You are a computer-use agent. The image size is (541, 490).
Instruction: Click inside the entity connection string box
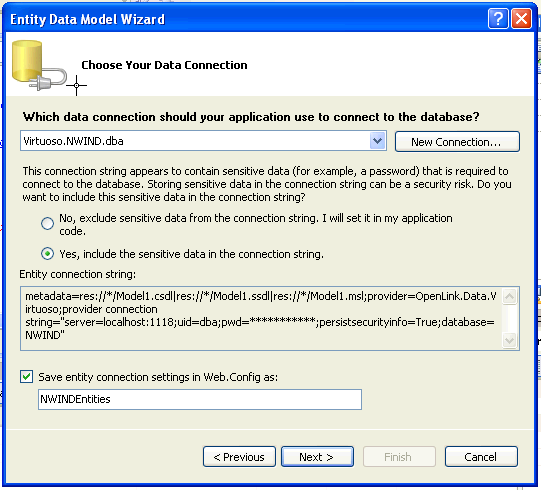point(261,318)
